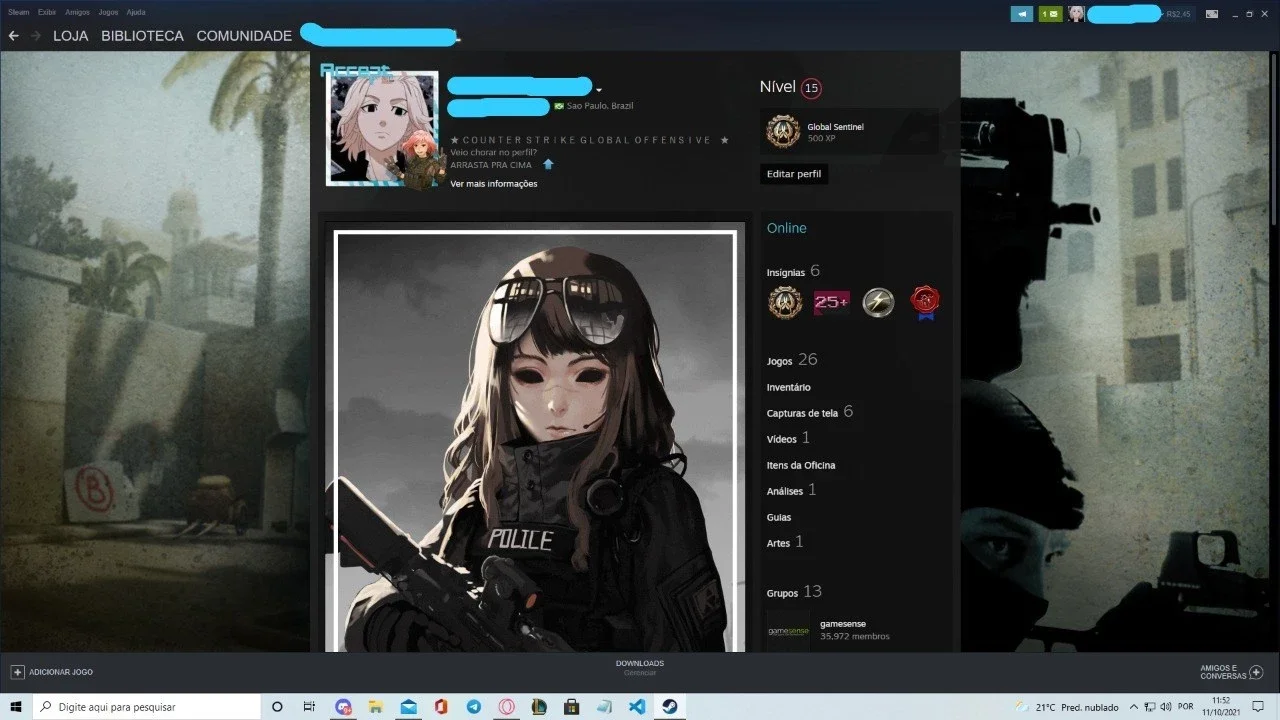Click ADICIONAR JOGO text
The width and height of the screenshot is (1280, 720).
[x=61, y=672]
